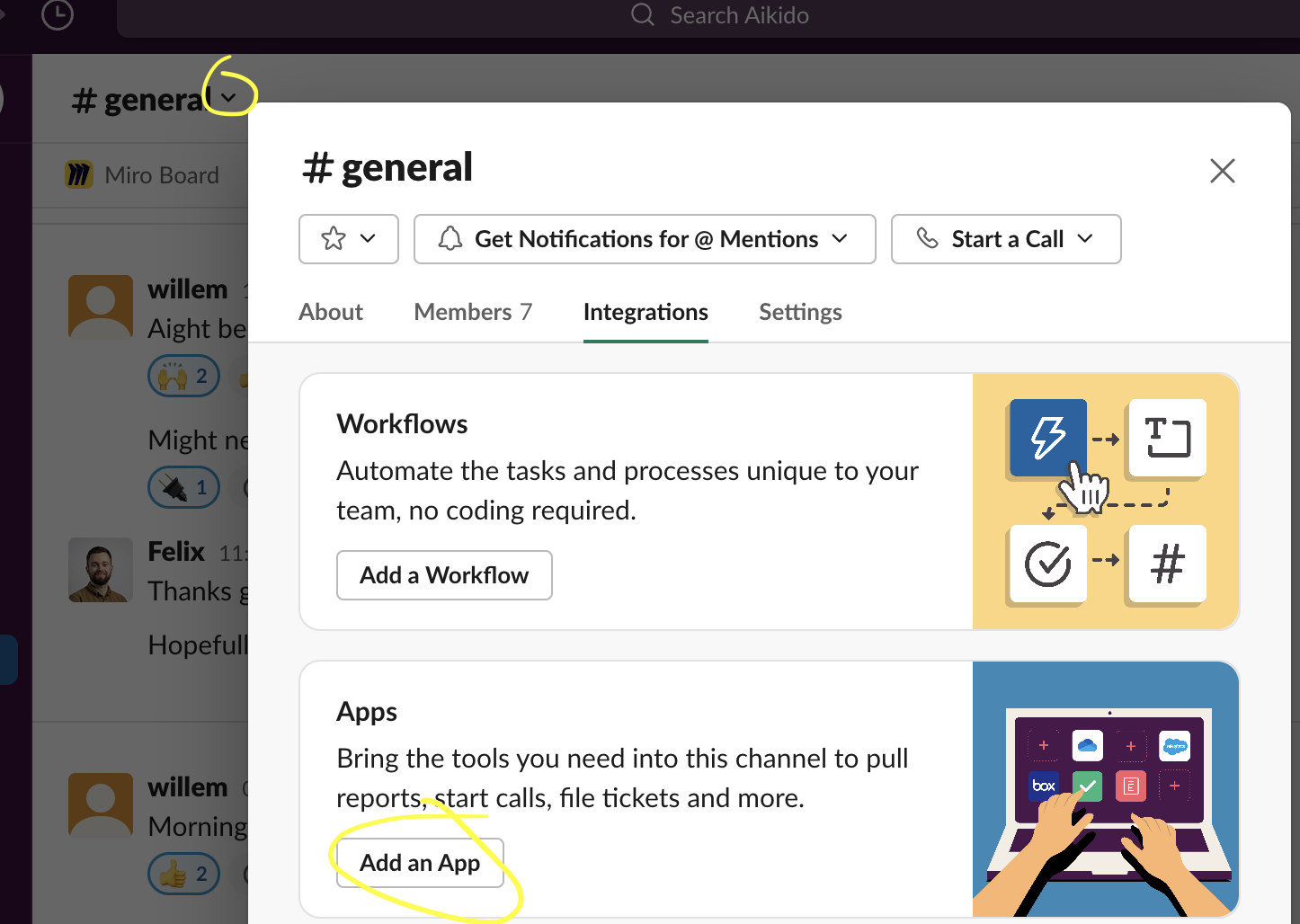
Task: Star the #general channel
Action: pyautogui.click(x=334, y=239)
